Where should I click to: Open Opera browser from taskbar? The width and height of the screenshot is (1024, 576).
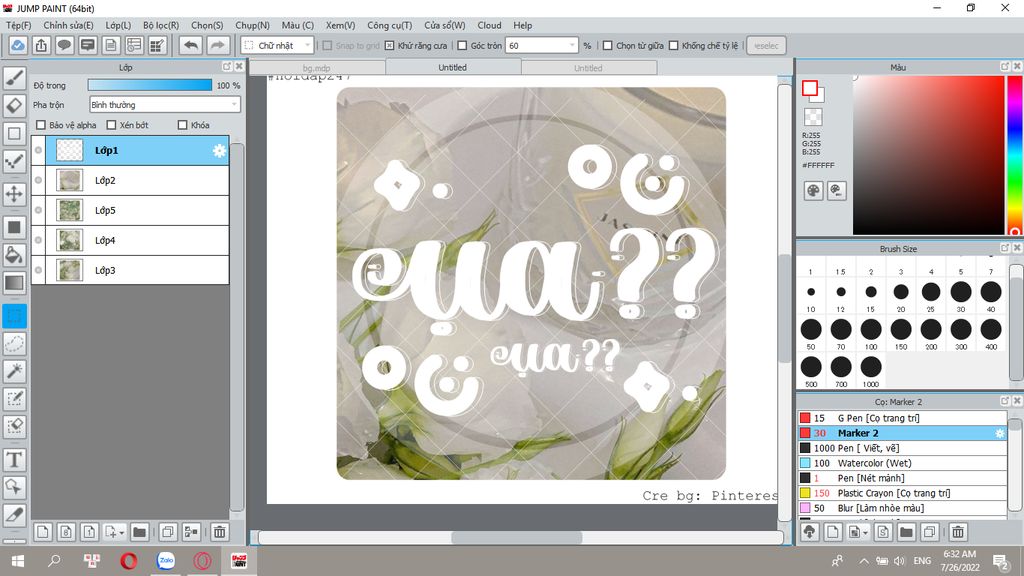(129, 561)
